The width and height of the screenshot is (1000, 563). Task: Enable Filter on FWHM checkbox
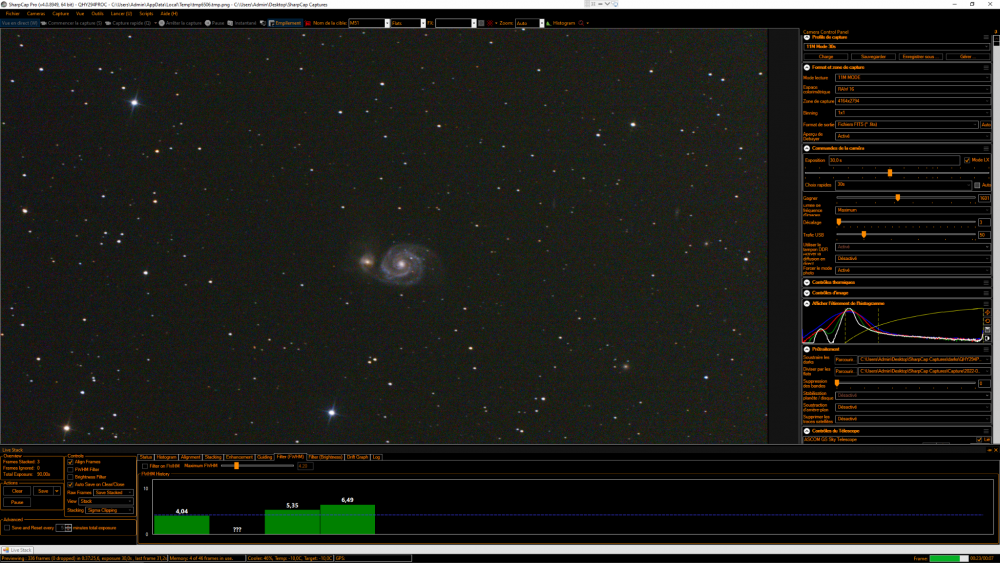point(145,466)
